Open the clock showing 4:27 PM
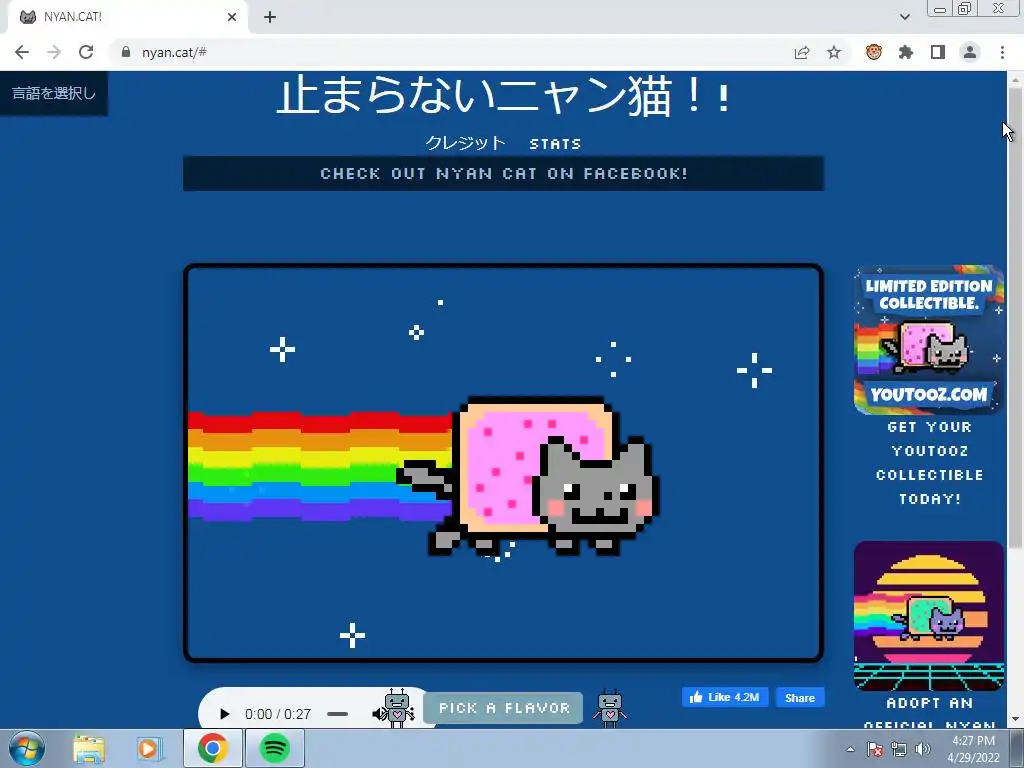The height and width of the screenshot is (768, 1024). (973, 749)
